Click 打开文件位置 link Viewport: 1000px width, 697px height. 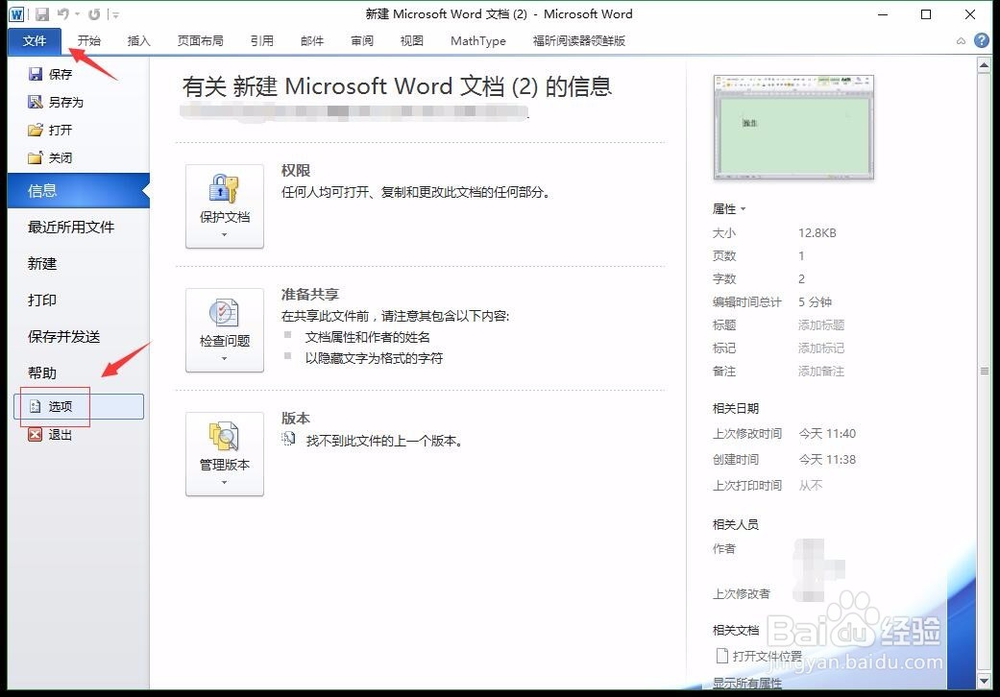coord(760,656)
